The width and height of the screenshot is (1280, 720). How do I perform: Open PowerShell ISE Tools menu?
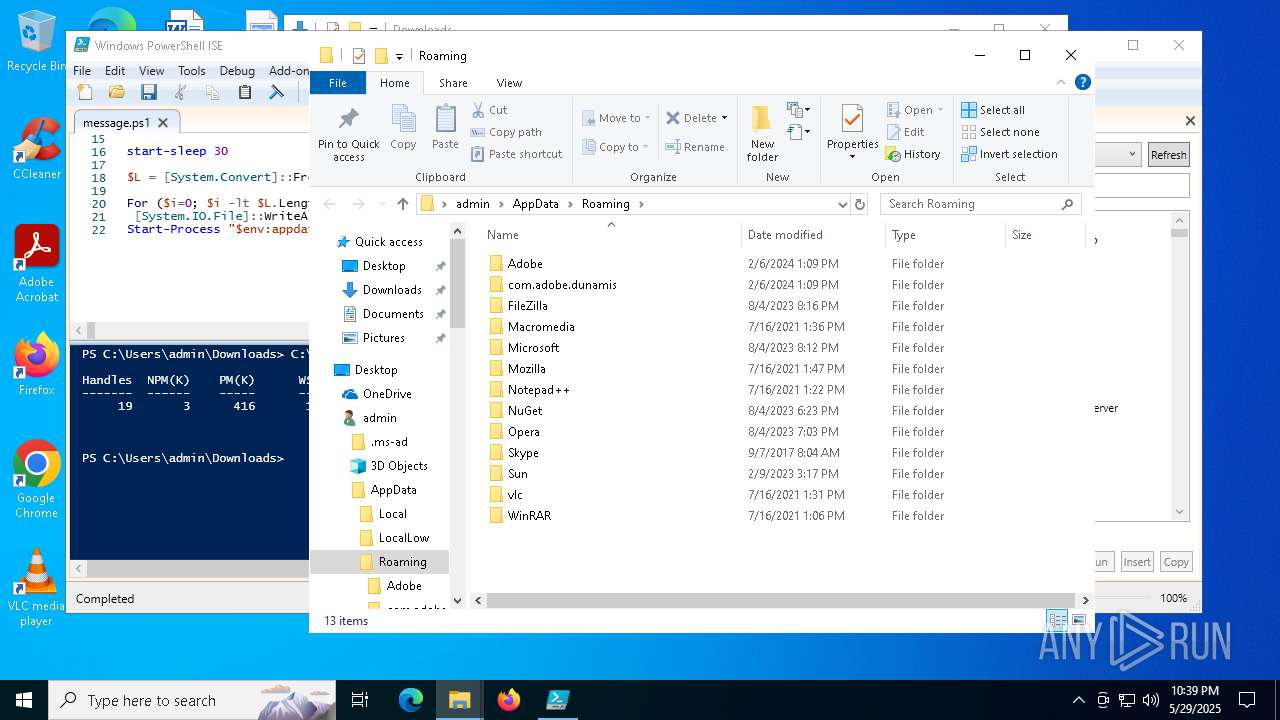tap(191, 71)
